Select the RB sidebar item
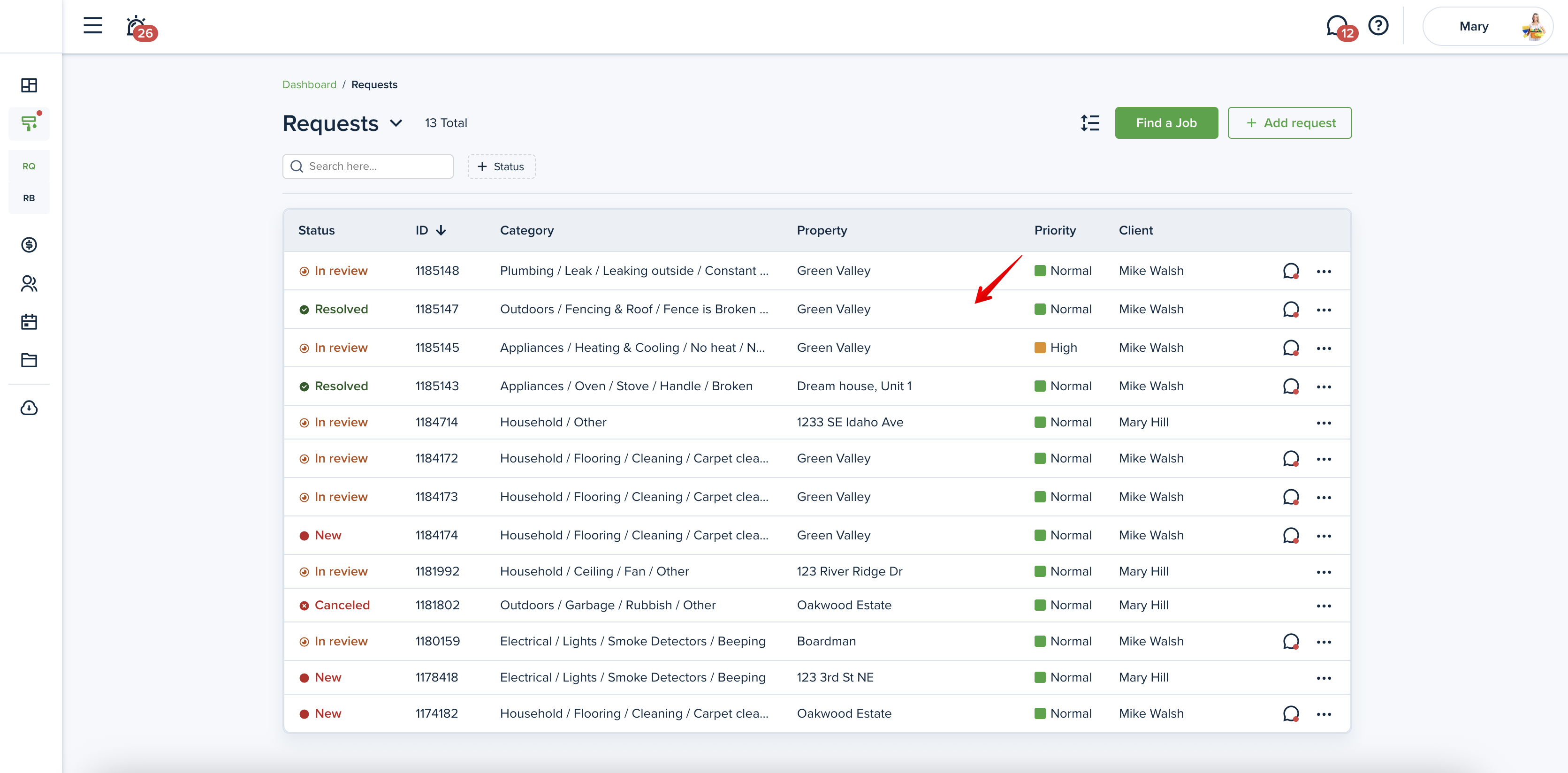The height and width of the screenshot is (773, 1568). point(29,198)
